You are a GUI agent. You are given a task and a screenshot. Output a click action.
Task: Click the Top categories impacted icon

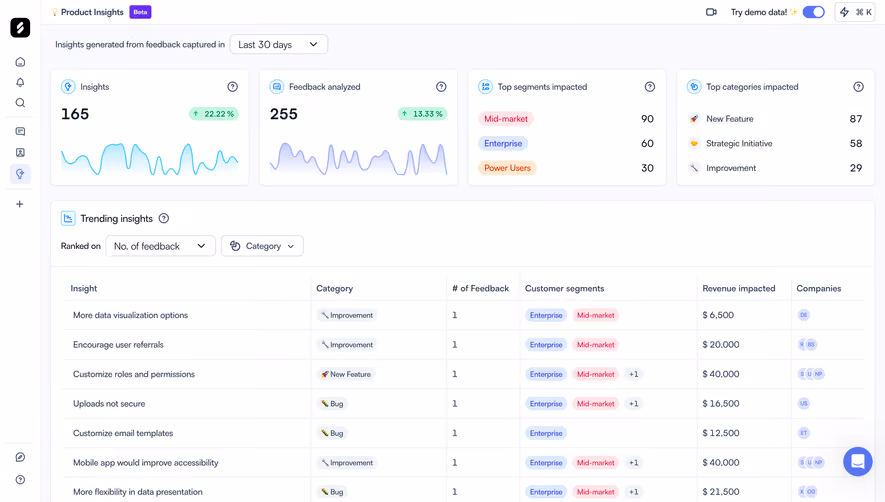[694, 86]
